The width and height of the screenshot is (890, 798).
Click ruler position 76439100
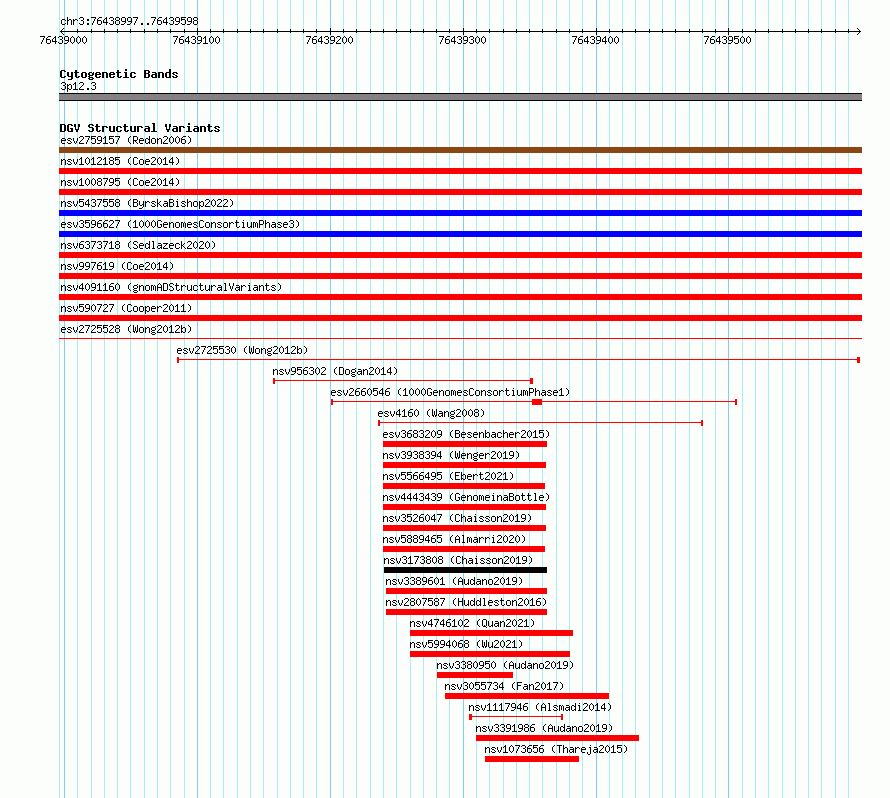pyautogui.click(x=196, y=40)
